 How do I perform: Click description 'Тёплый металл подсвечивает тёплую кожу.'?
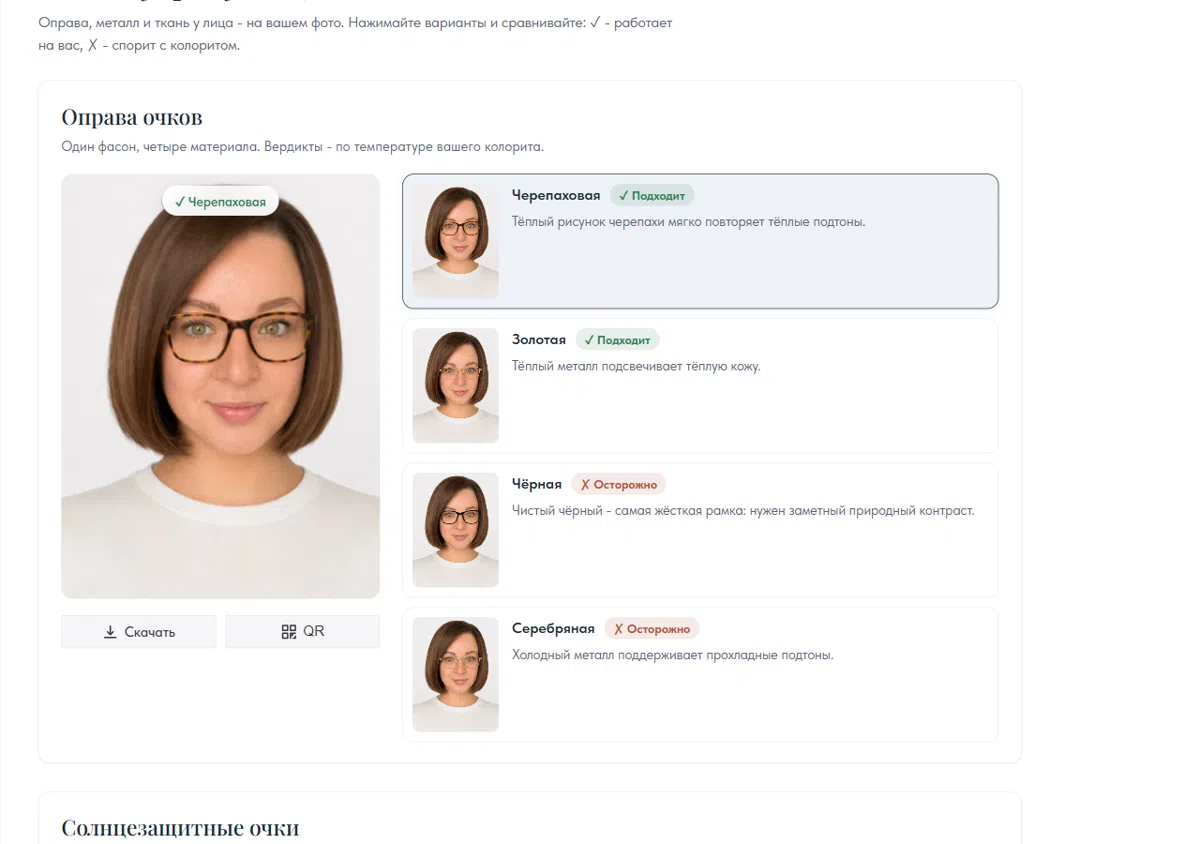(x=636, y=366)
